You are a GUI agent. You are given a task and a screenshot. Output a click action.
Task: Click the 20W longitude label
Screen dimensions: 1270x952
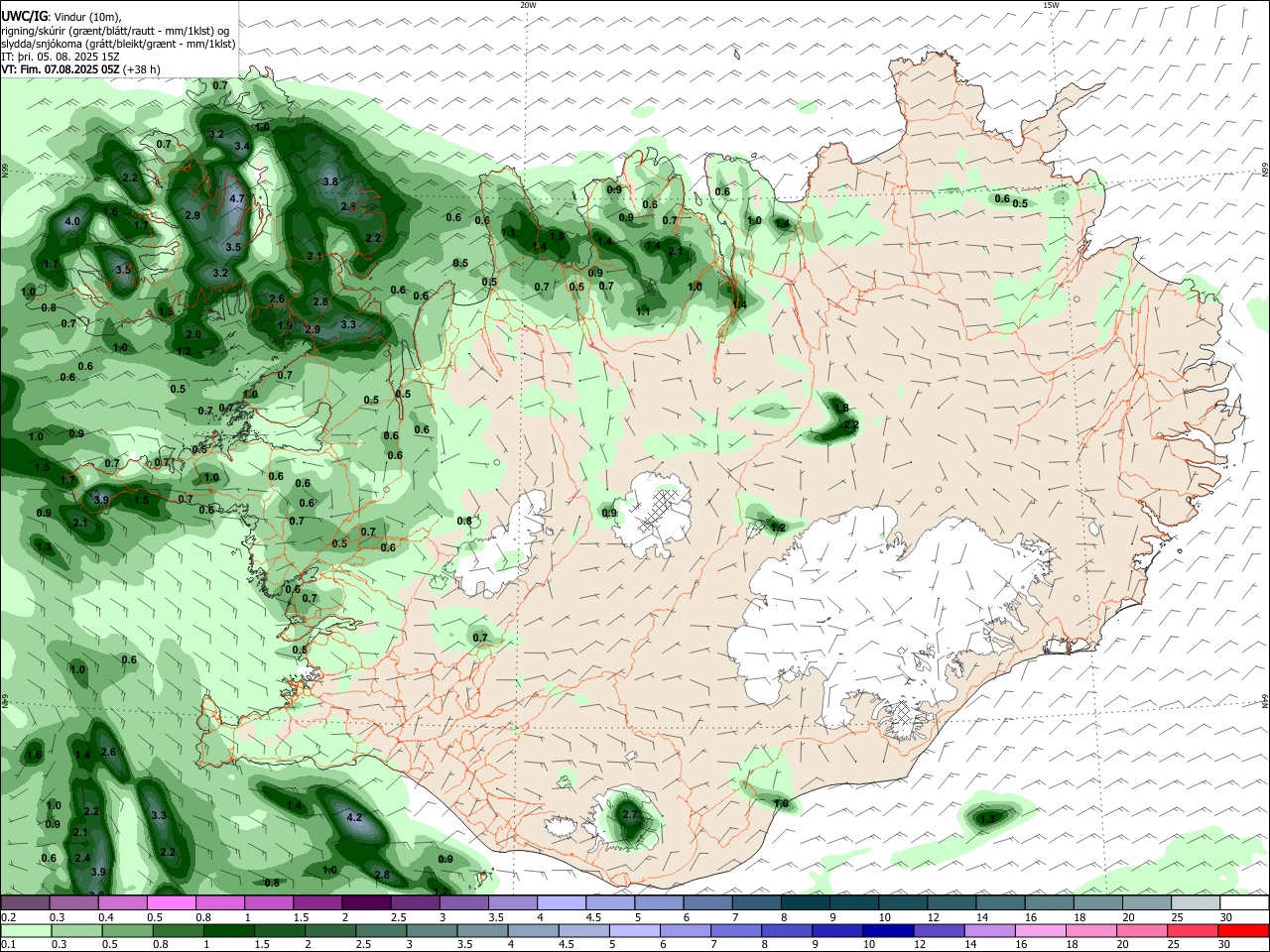(x=528, y=5)
